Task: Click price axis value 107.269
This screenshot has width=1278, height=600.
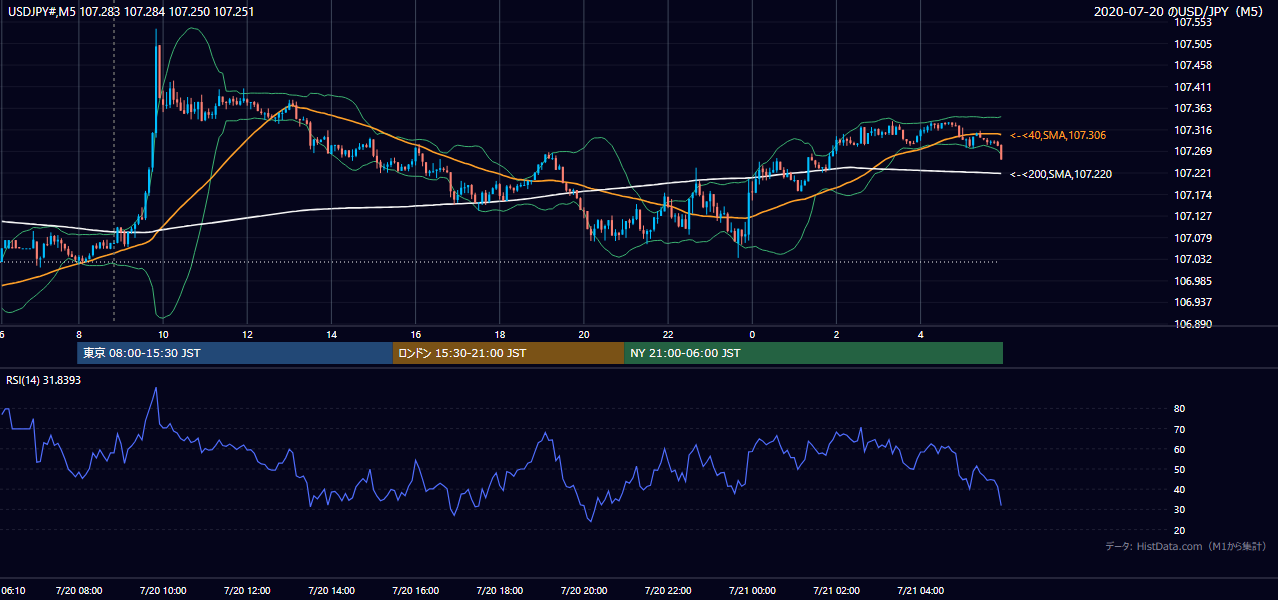Action: click(x=1193, y=151)
